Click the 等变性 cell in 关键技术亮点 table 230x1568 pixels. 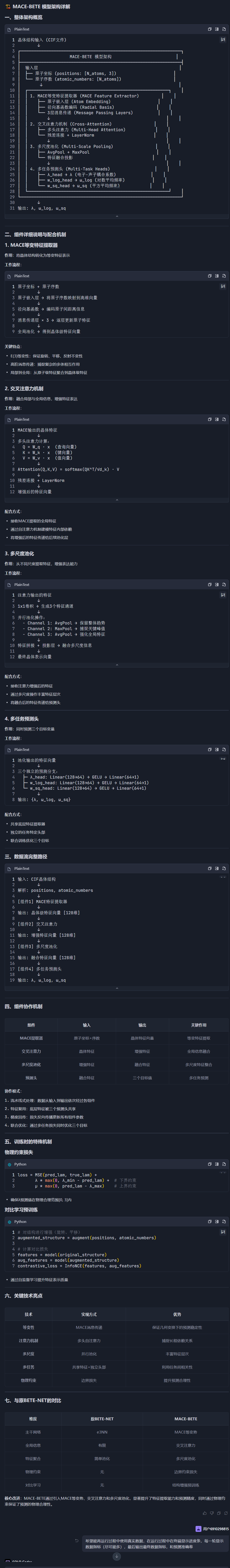(x=29, y=1328)
